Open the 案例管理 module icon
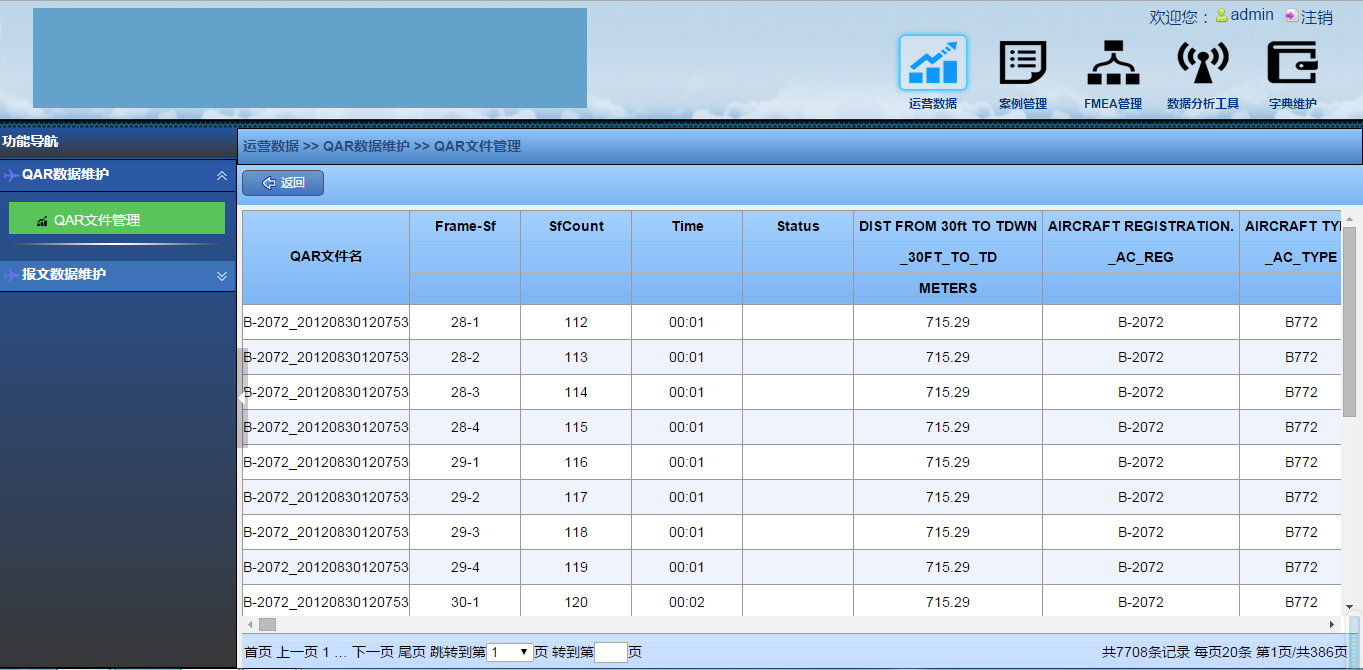Image resolution: width=1363 pixels, height=670 pixels. coord(1022,63)
